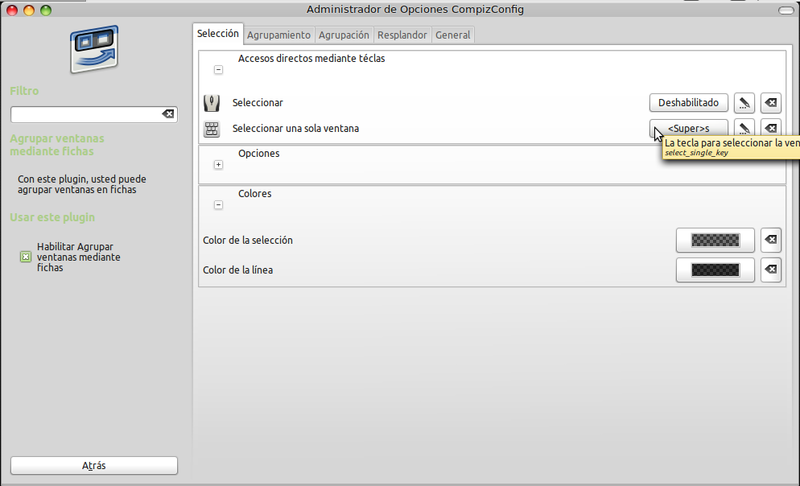Click the group windows plugin icon in sidebar
The width and height of the screenshot is (800, 486).
tap(94, 50)
